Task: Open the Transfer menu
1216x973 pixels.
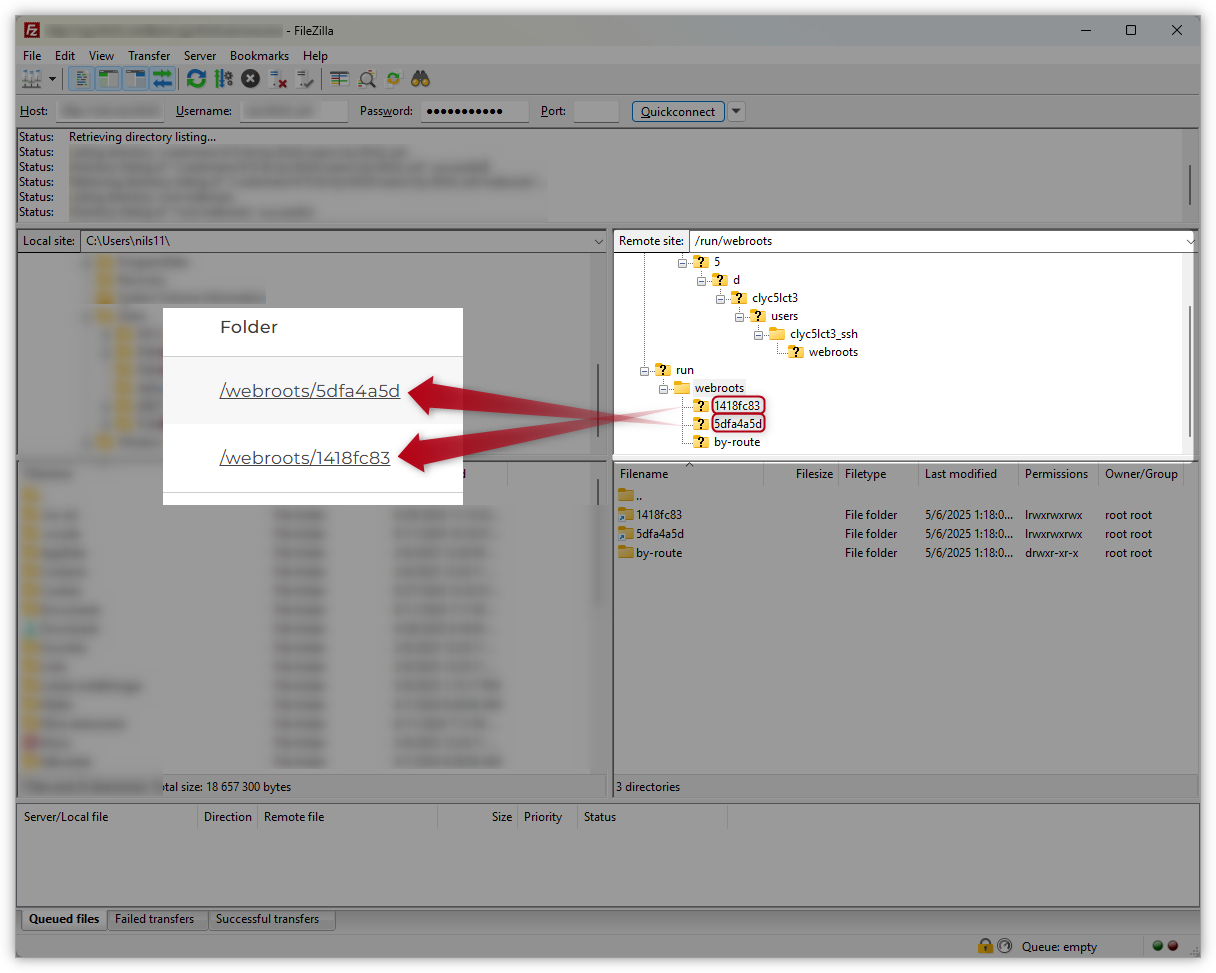Action: coord(149,56)
